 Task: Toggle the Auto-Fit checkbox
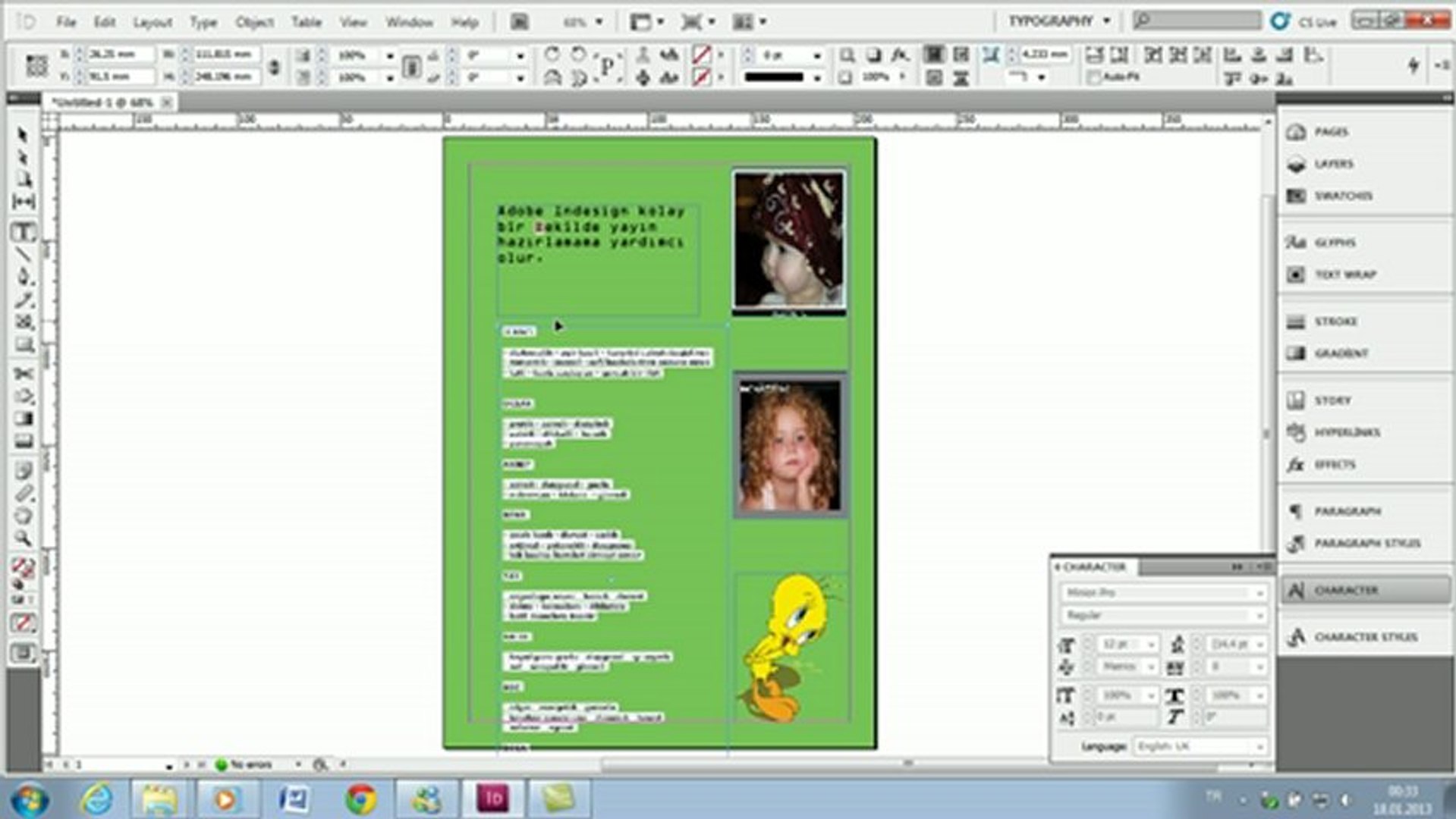1093,77
